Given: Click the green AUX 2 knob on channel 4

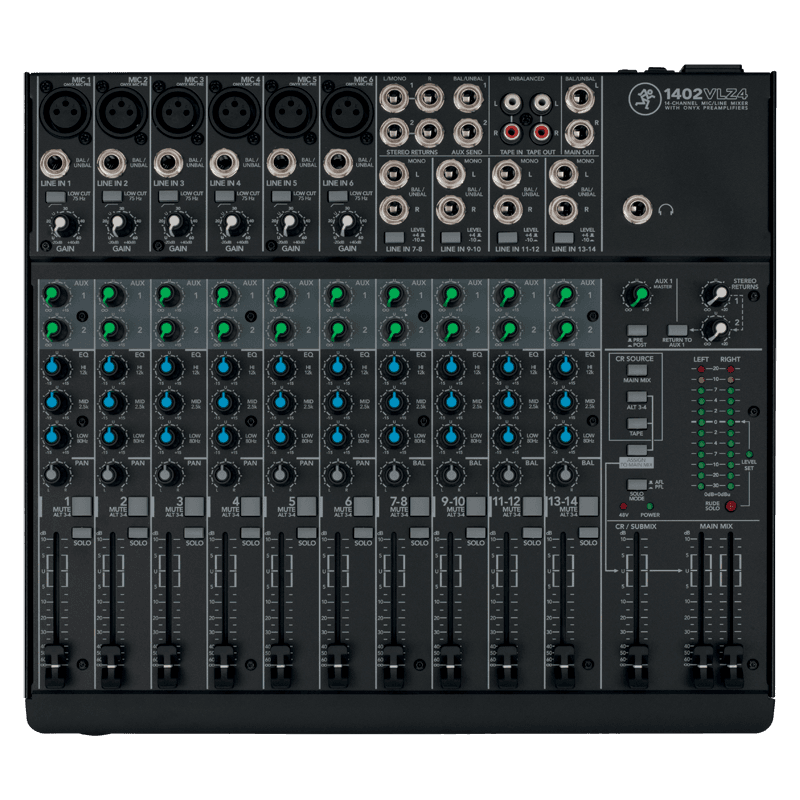Looking at the screenshot, I should [224, 331].
